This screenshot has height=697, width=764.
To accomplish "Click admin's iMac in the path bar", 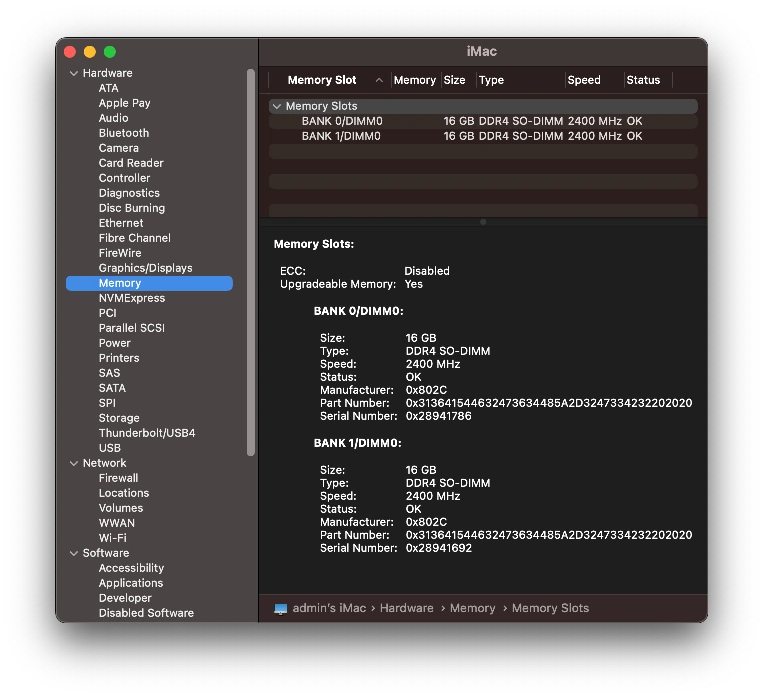I will coord(331,608).
